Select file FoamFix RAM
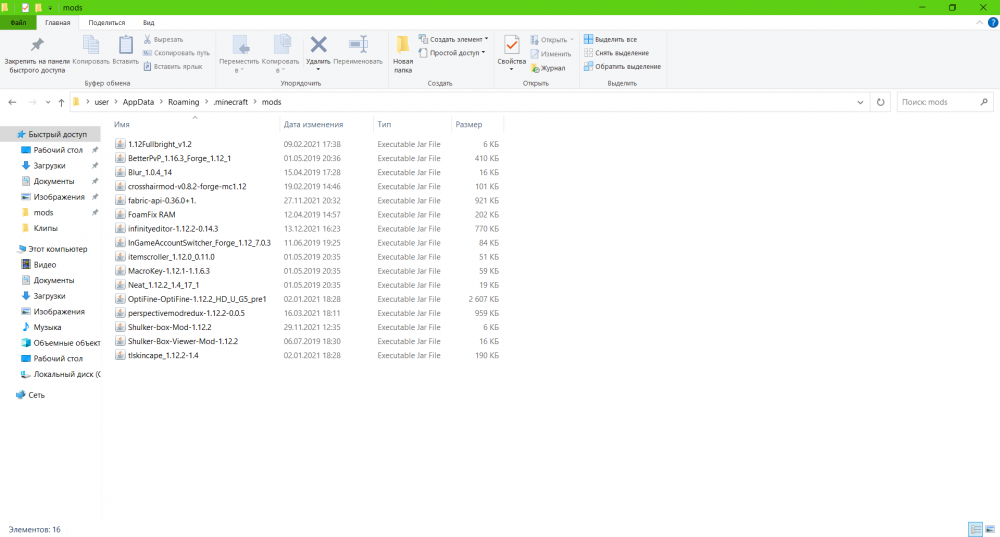Image resolution: width=1000 pixels, height=537 pixels. click(x=151, y=214)
